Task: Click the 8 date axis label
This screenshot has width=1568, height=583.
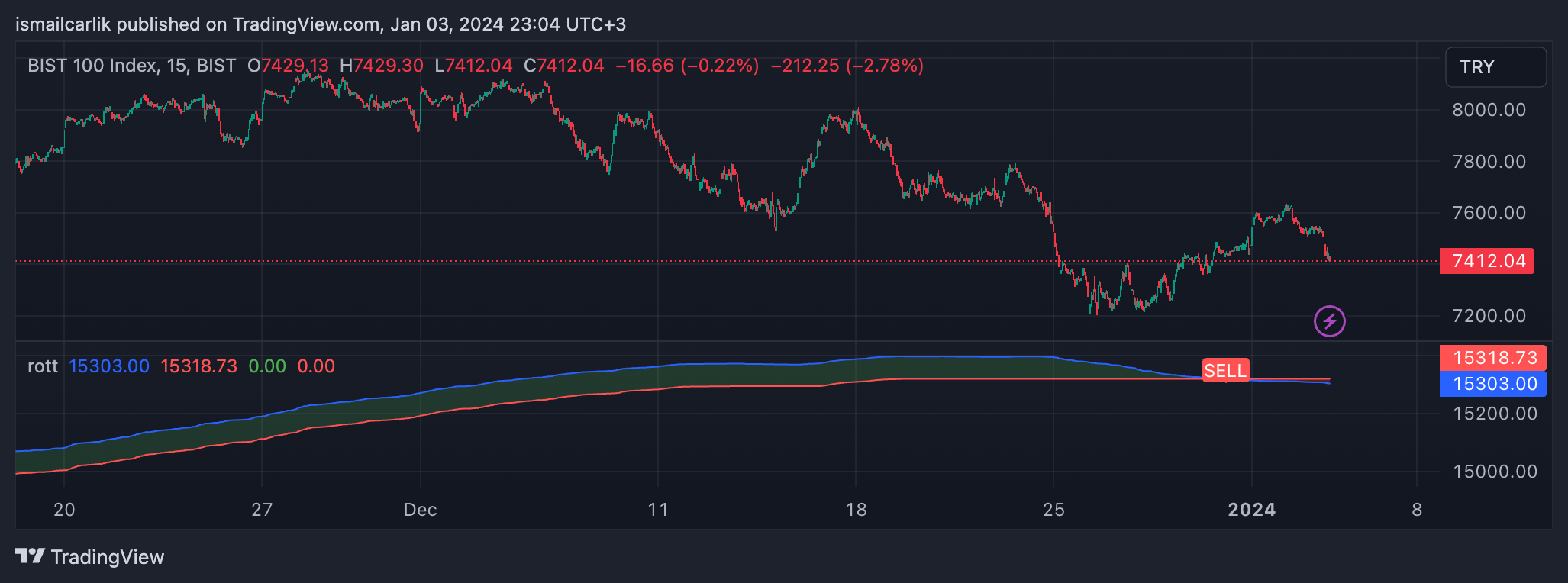Action: pos(1417,510)
